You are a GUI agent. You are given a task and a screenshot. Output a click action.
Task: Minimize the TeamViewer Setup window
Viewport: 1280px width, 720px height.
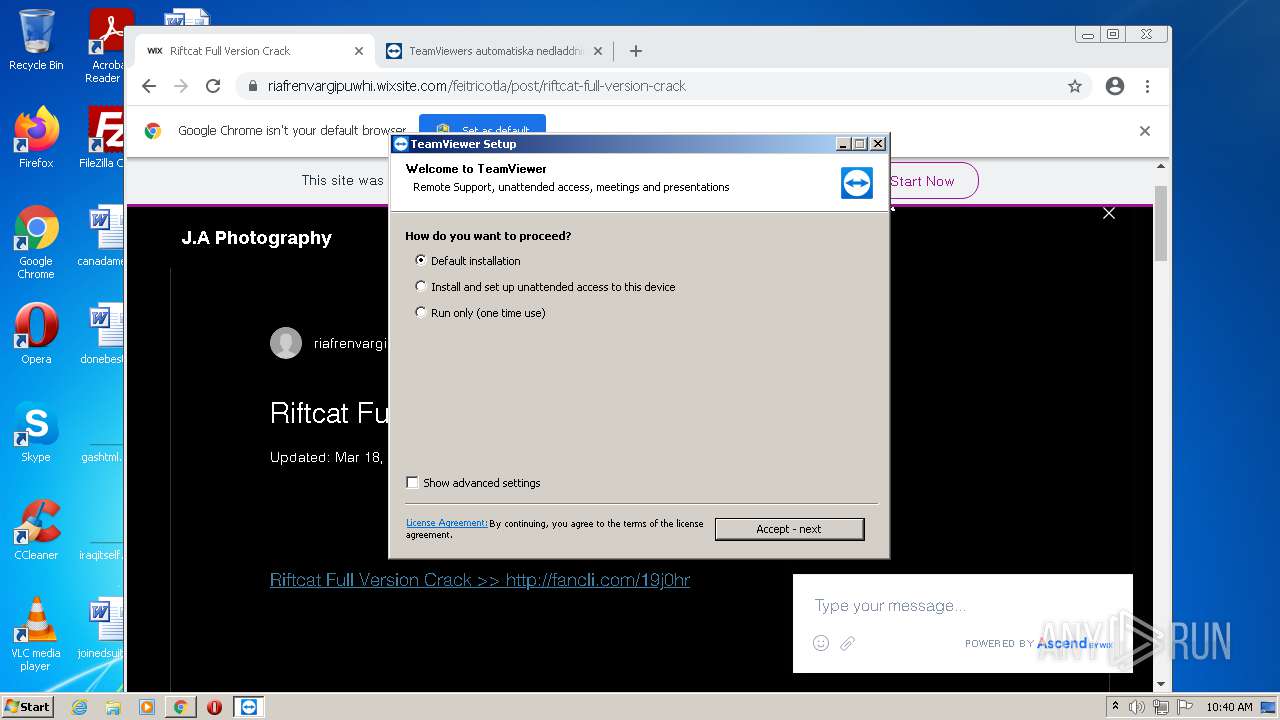point(843,144)
